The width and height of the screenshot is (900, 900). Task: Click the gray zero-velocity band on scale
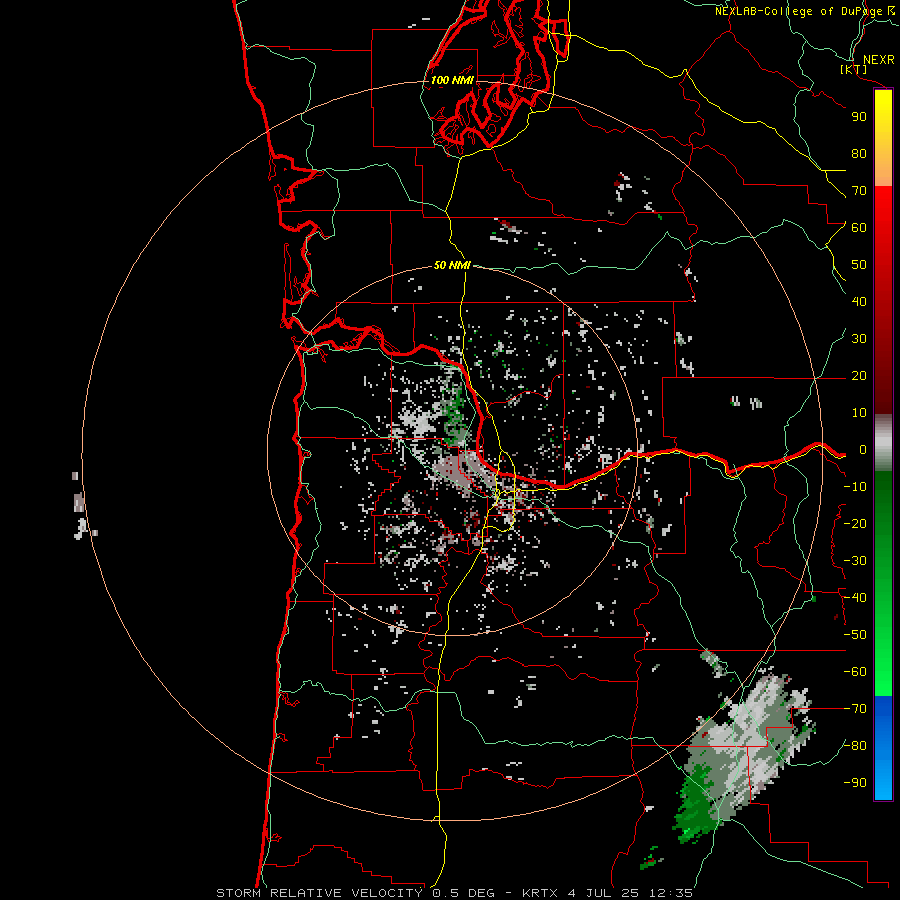coord(883,443)
